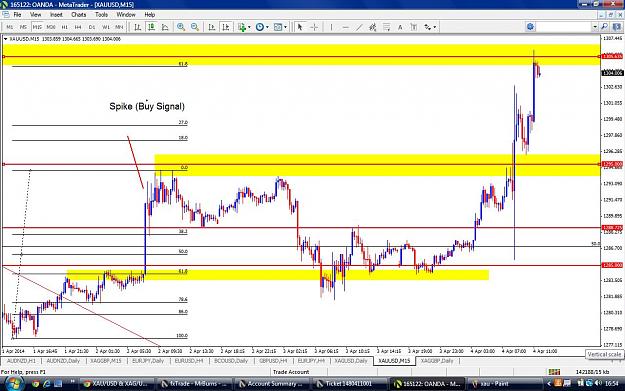
Task: Switch to the GBPUSD,H4 chart tab
Action: (x=273, y=361)
